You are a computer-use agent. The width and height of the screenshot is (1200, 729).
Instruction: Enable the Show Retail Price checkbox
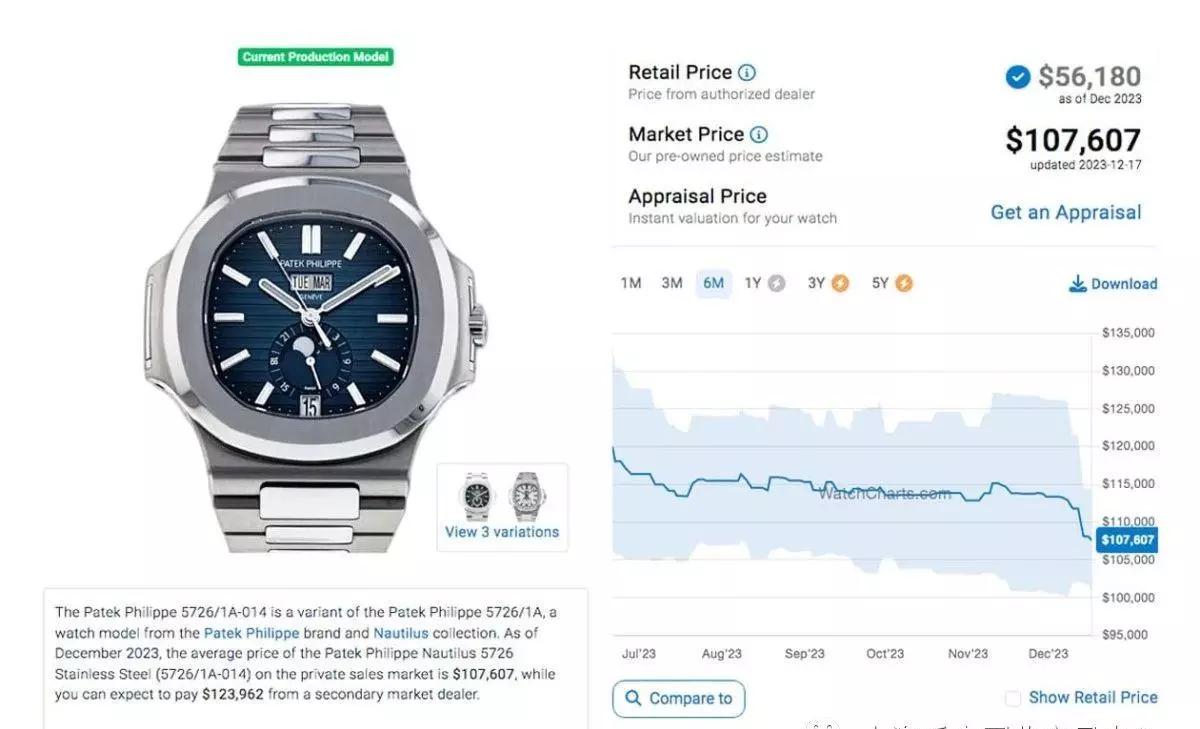1013,698
